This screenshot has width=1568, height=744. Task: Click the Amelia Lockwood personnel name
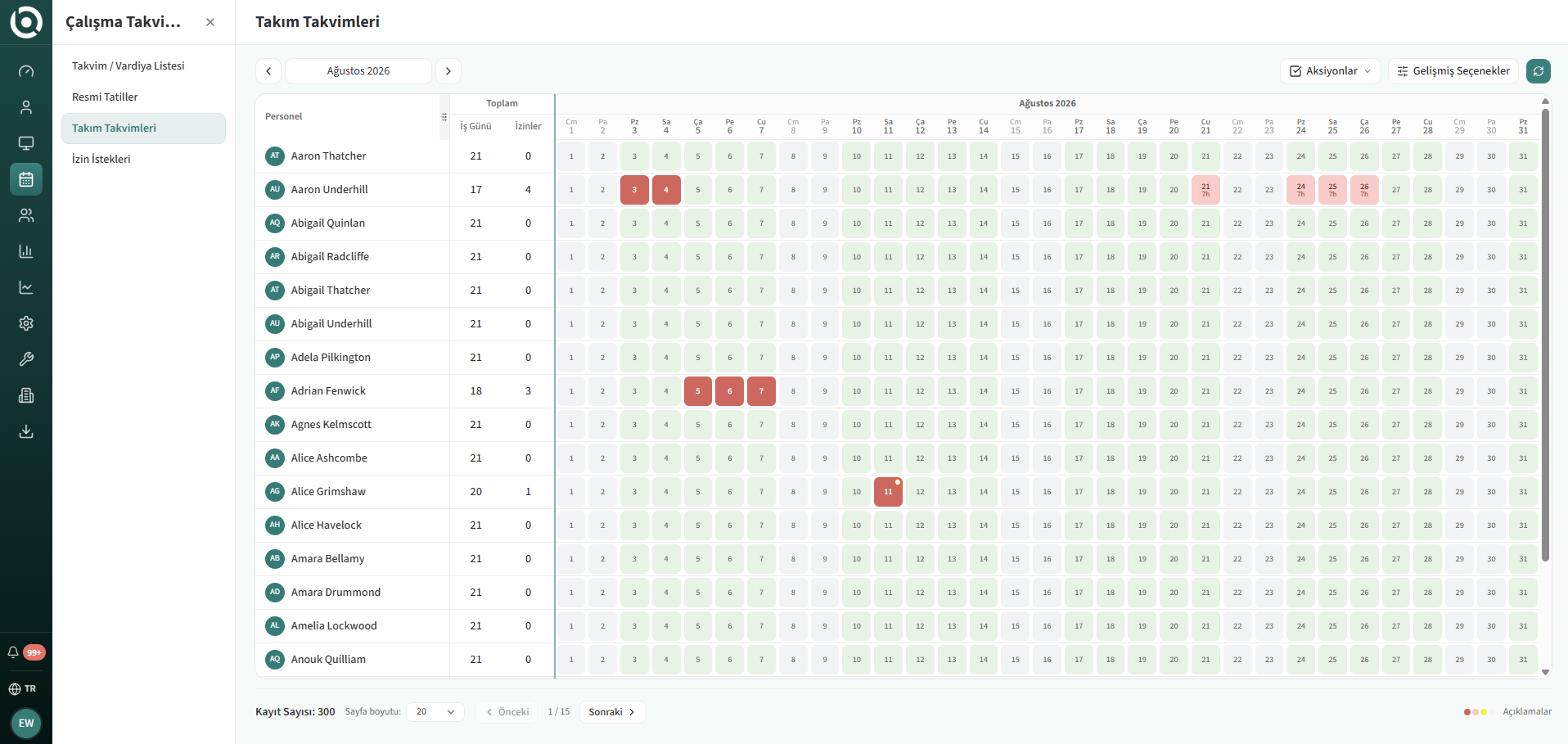pos(334,626)
